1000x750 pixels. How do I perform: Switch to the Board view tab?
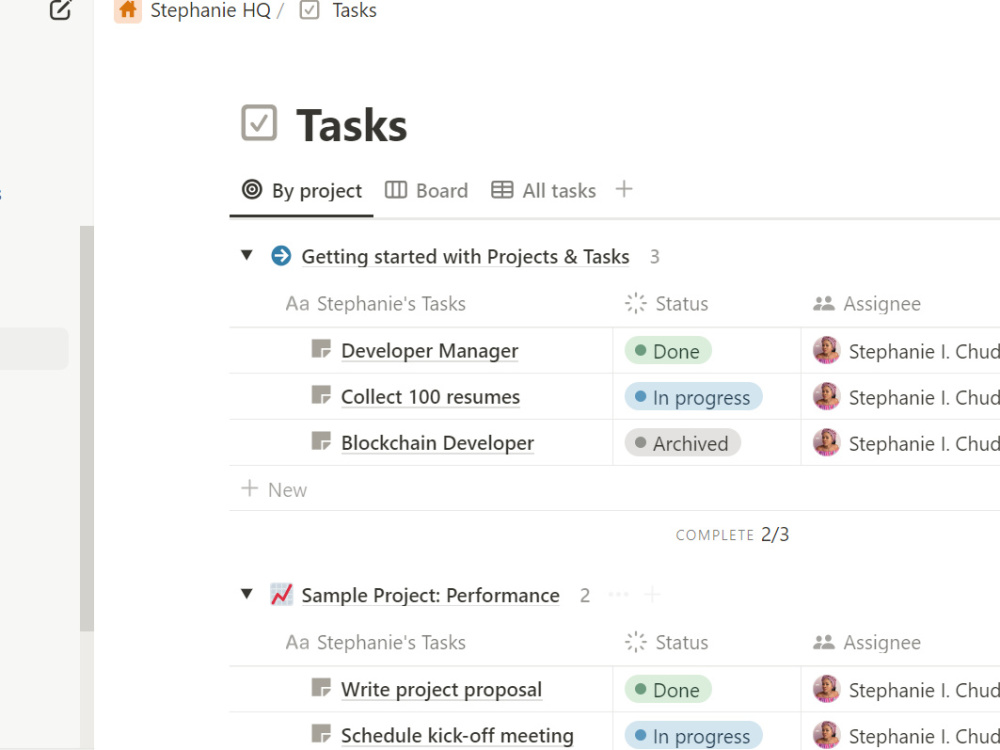[427, 191]
